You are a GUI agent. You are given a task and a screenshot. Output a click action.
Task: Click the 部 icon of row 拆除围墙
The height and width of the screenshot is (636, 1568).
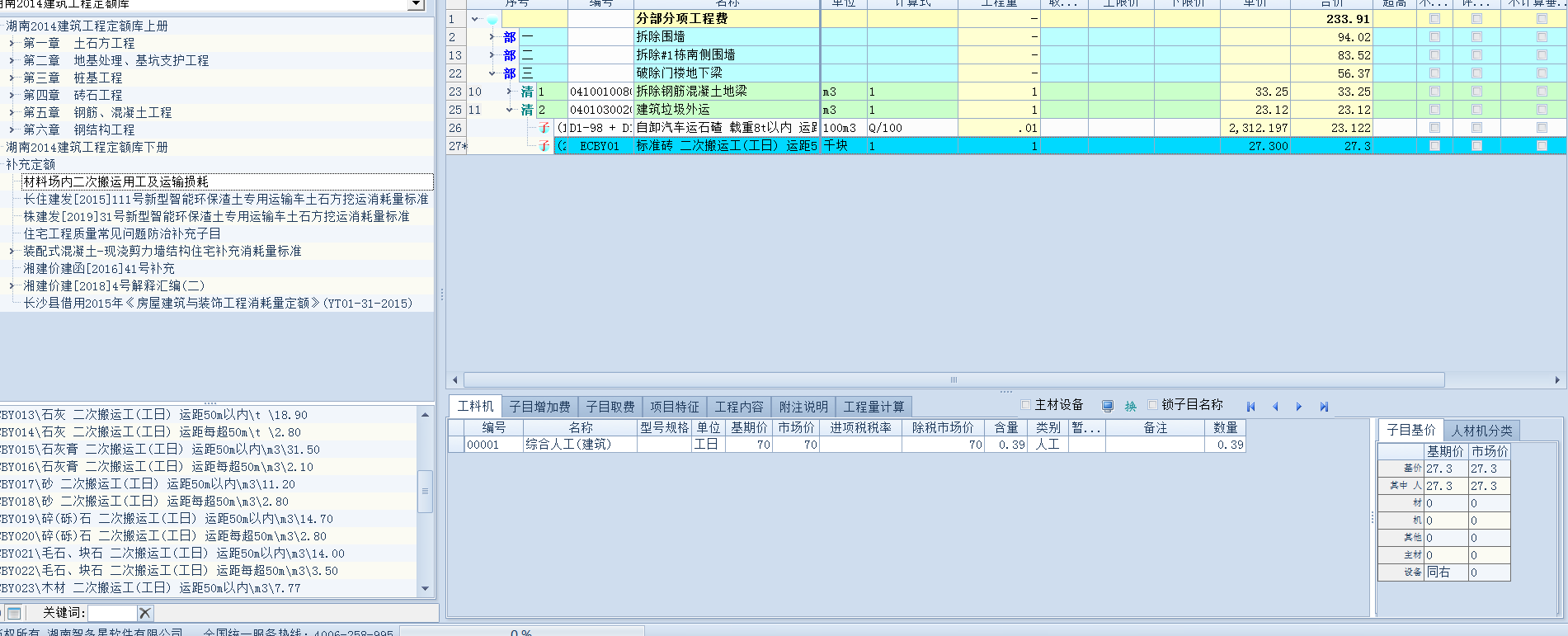click(x=510, y=37)
